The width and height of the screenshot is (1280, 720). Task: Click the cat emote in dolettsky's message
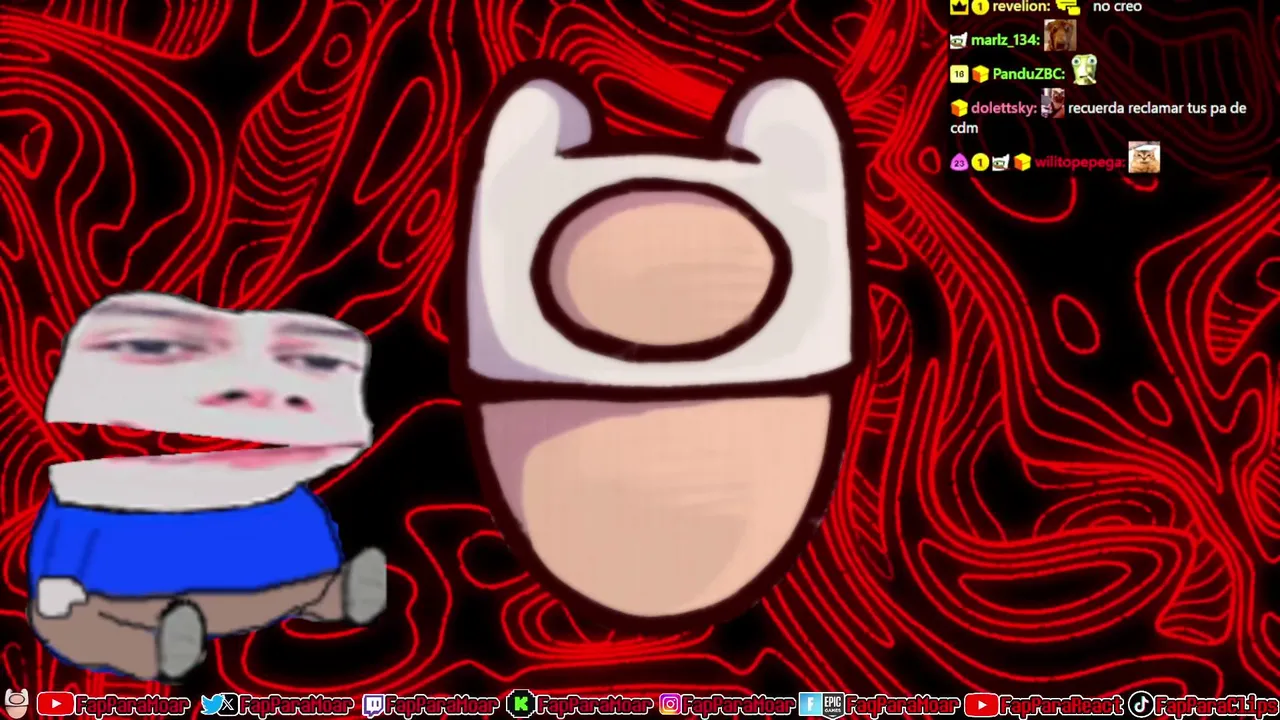(1052, 104)
